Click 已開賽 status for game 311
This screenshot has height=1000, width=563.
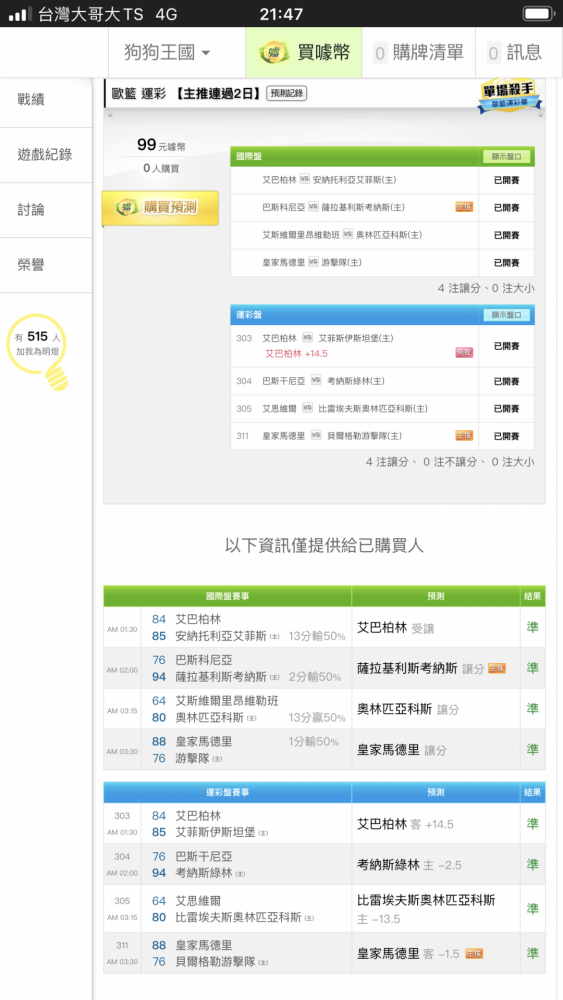pyautogui.click(x=506, y=436)
